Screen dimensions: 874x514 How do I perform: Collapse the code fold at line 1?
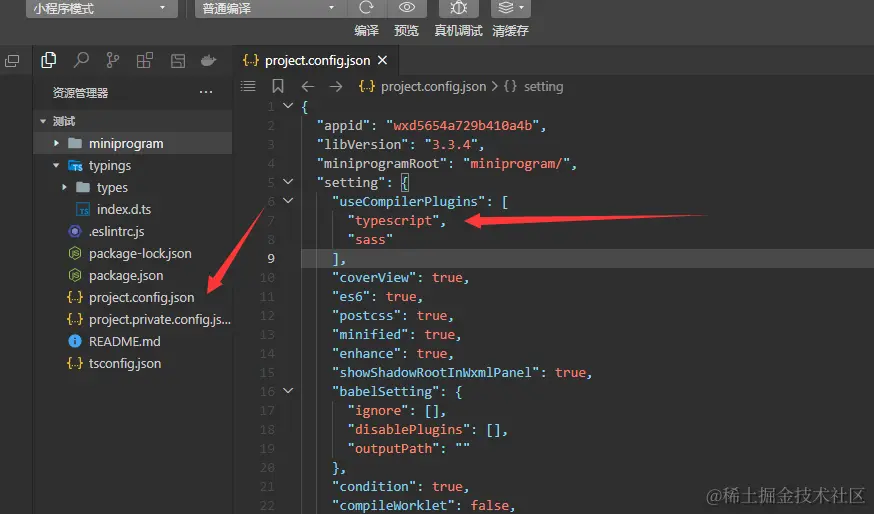click(x=288, y=105)
